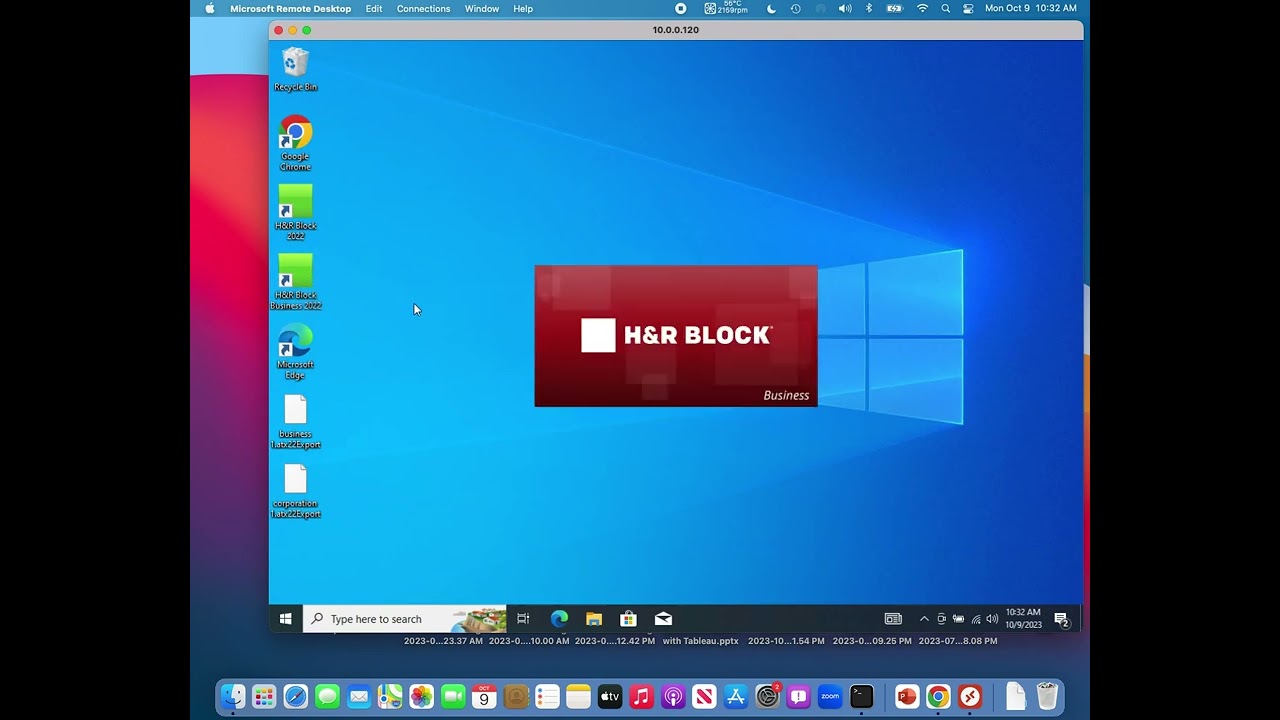Open the Time Machine menu bar icon
Viewport: 1280px width, 720px height.
click(x=796, y=8)
